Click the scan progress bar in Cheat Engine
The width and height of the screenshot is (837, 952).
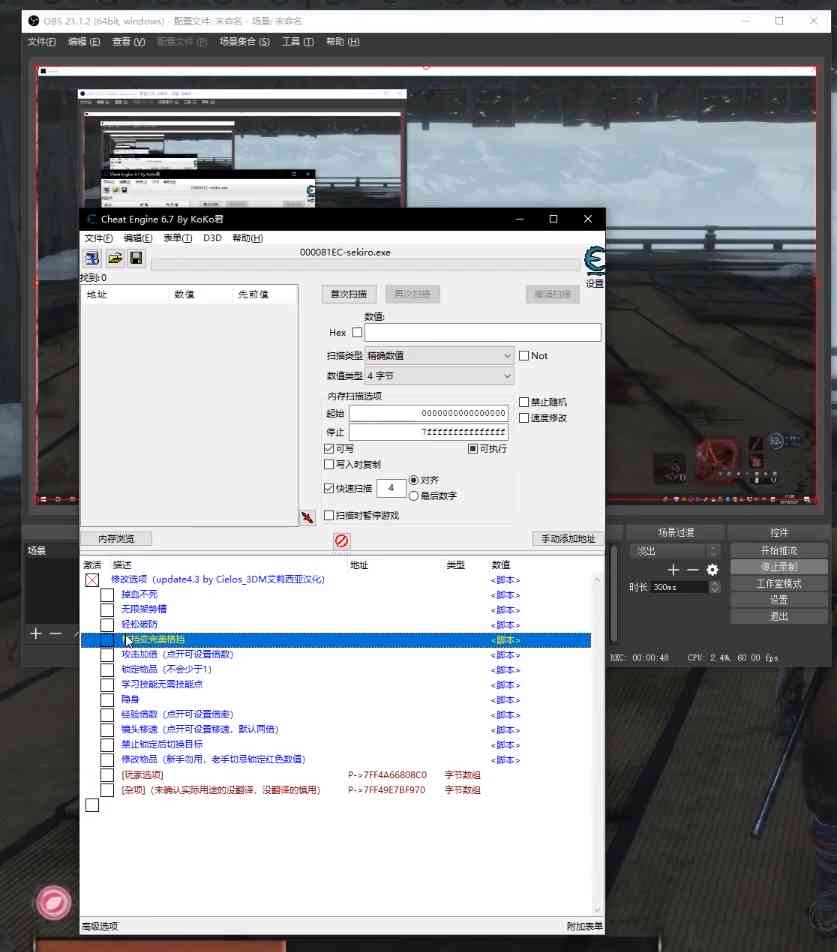pos(365,264)
